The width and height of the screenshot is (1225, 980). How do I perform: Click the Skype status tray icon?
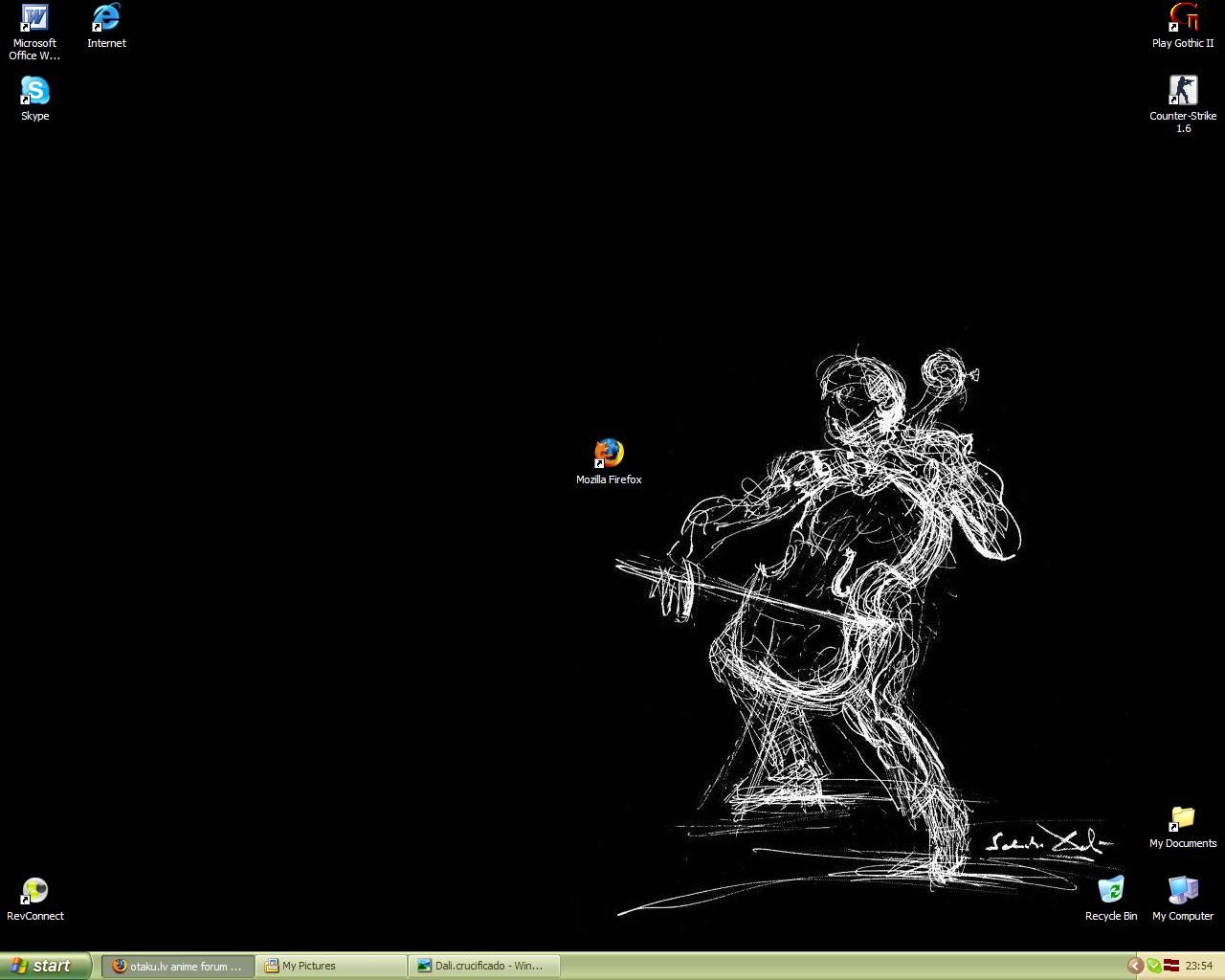tap(1154, 967)
